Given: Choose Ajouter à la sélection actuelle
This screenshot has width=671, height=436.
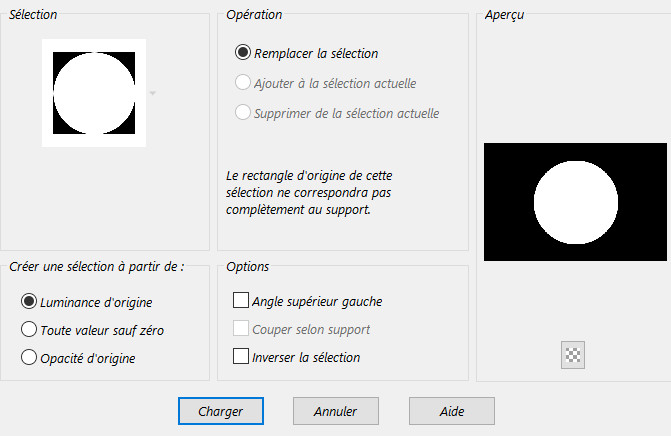Looking at the screenshot, I should pos(243,83).
